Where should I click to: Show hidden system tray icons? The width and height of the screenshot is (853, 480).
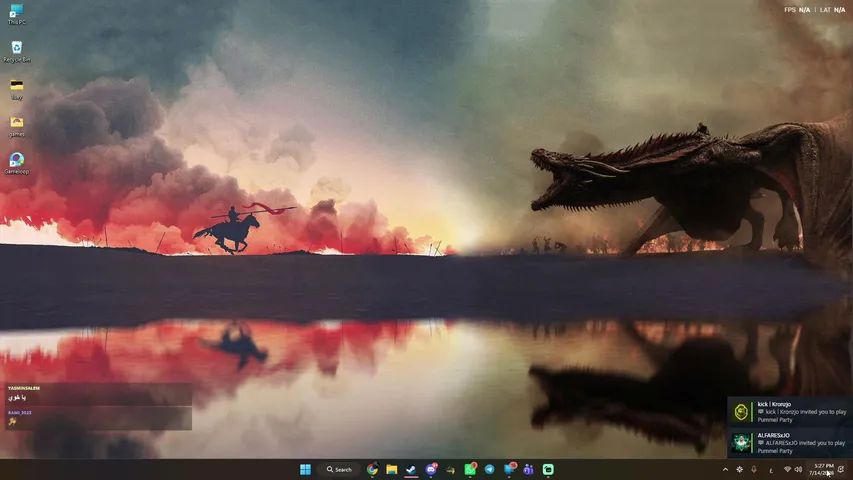click(725, 469)
